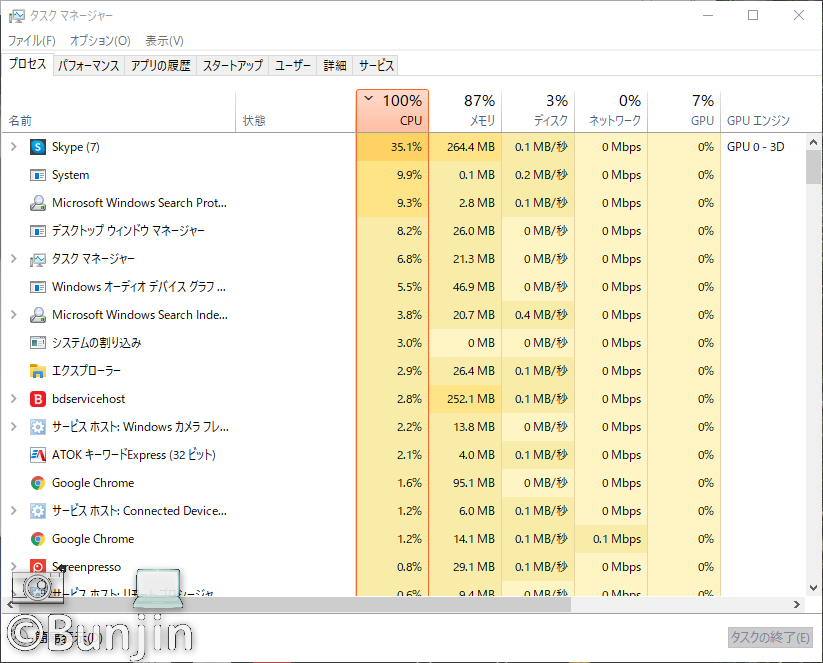
Task: Expand the Microsoft Windows Search Inde... row
Action: click(x=14, y=315)
